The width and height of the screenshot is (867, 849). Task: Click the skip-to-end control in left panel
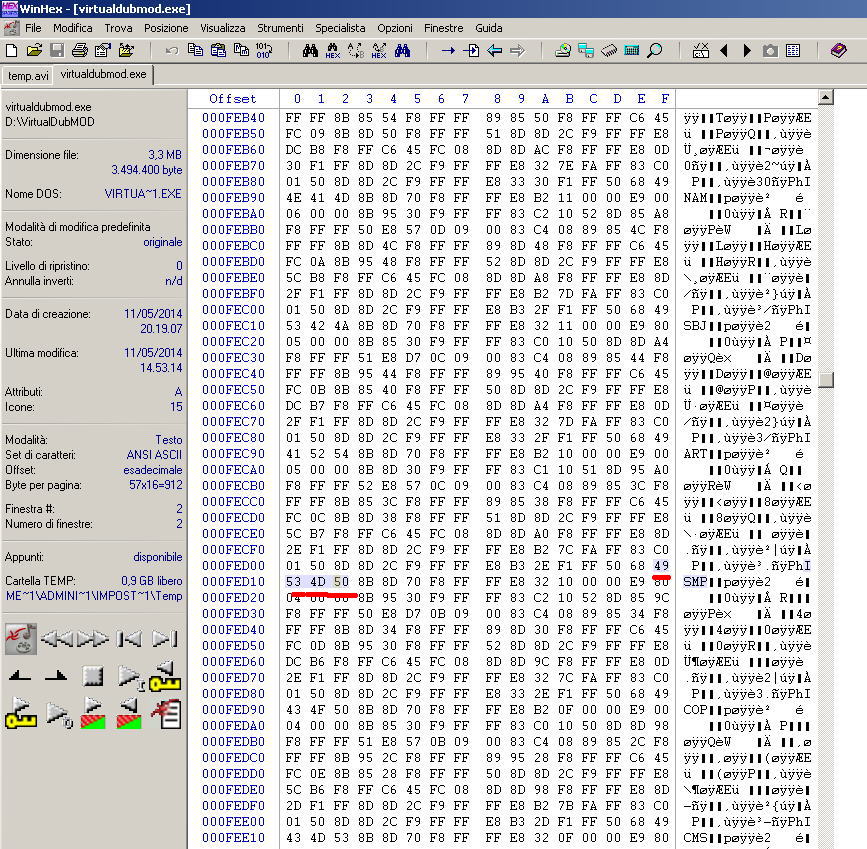pyautogui.click(x=165, y=639)
